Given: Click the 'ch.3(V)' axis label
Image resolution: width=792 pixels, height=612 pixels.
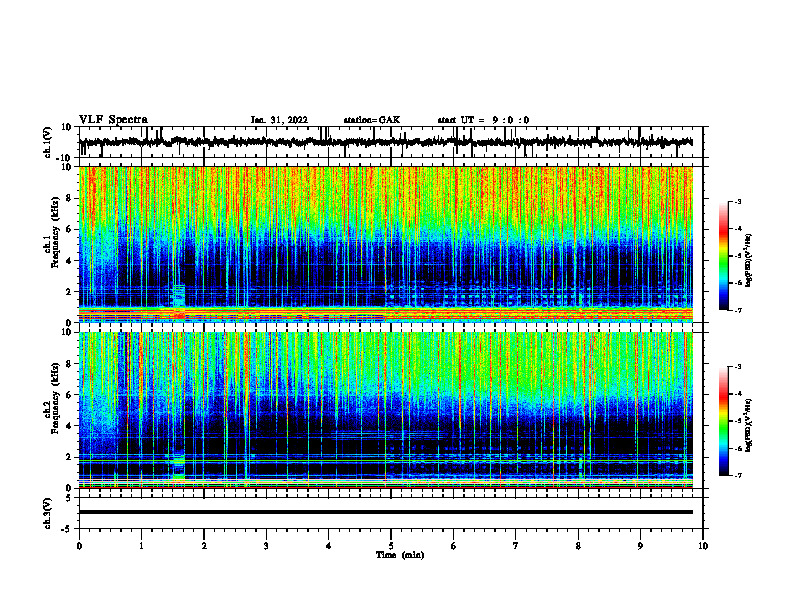Looking at the screenshot, I should (48, 513).
